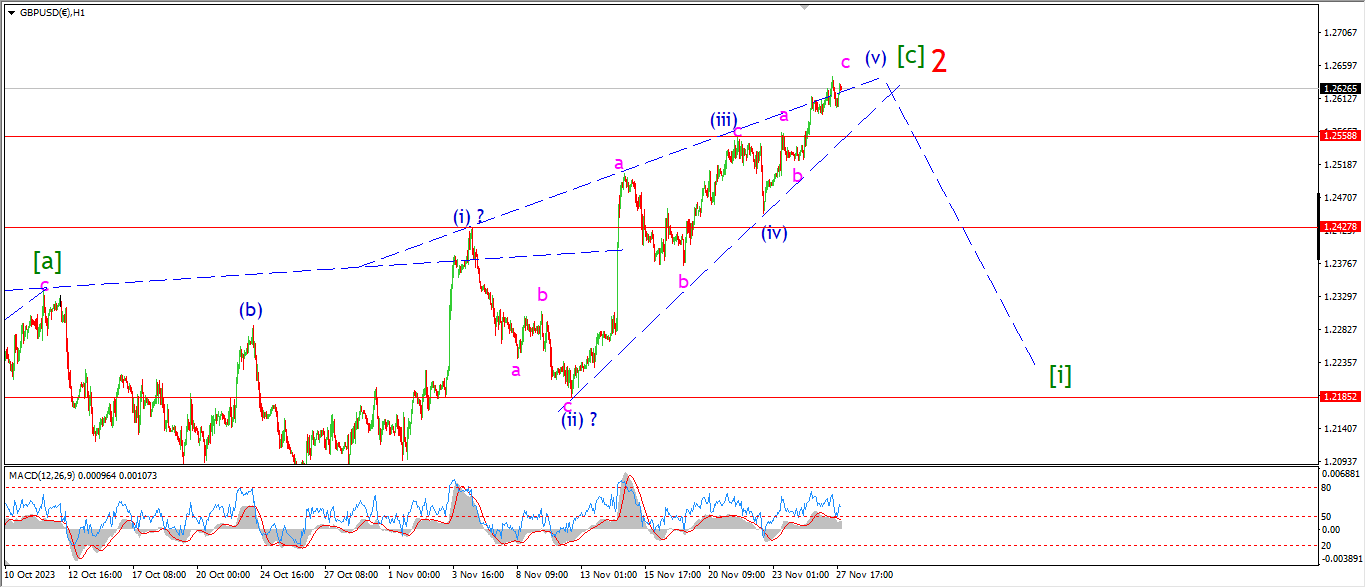Select the blue (i) ? wave label
Image resolution: width=1366 pixels, height=588 pixels.
pyautogui.click(x=469, y=217)
